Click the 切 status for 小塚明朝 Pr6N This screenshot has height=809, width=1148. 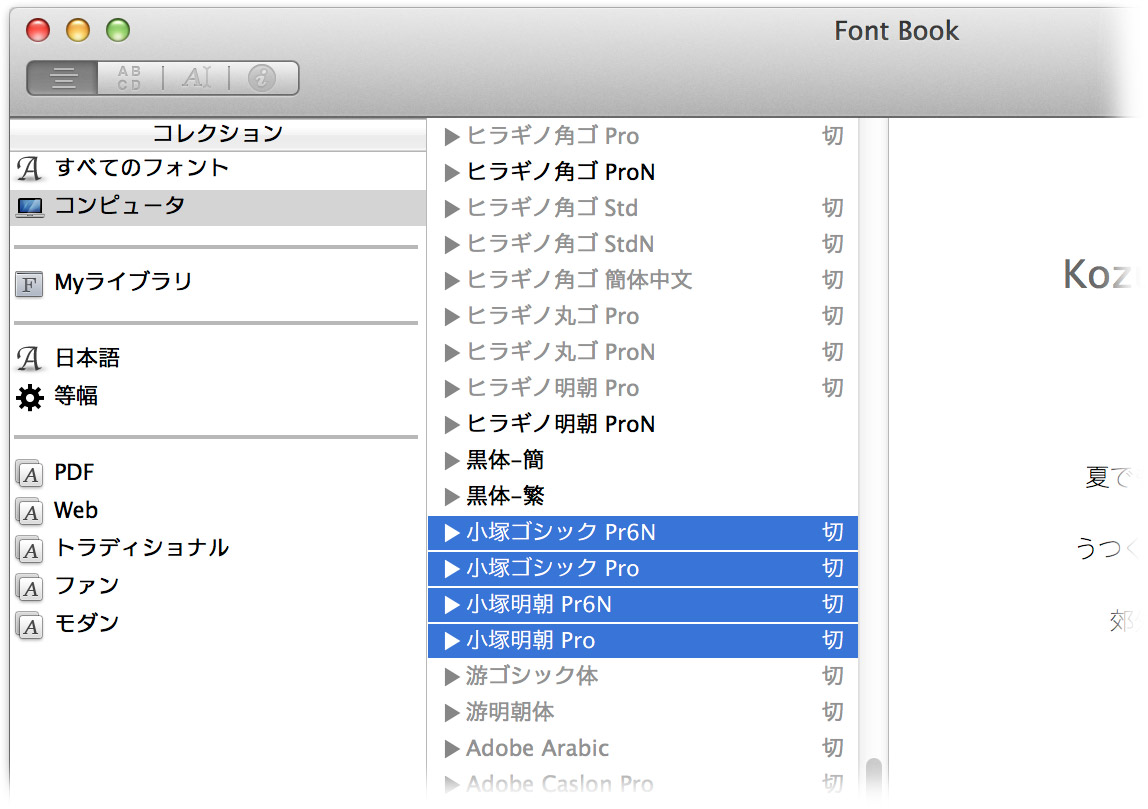point(832,604)
